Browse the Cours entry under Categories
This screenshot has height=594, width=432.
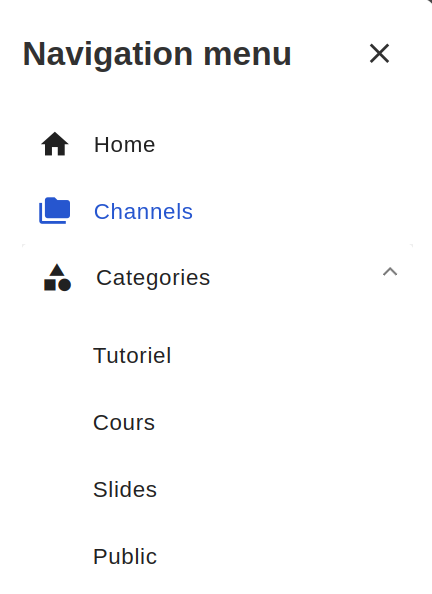tap(124, 422)
